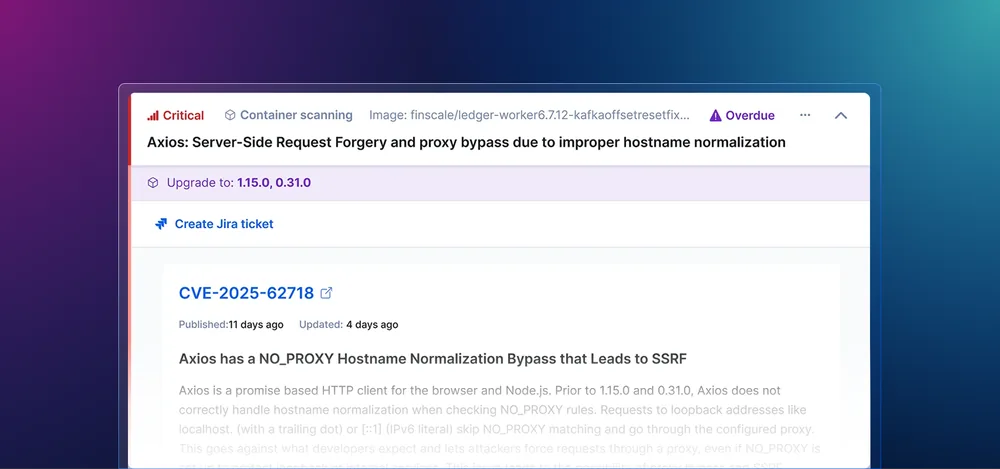Collapse the vulnerability card with the chevron
The width and height of the screenshot is (1000, 469).
(841, 115)
